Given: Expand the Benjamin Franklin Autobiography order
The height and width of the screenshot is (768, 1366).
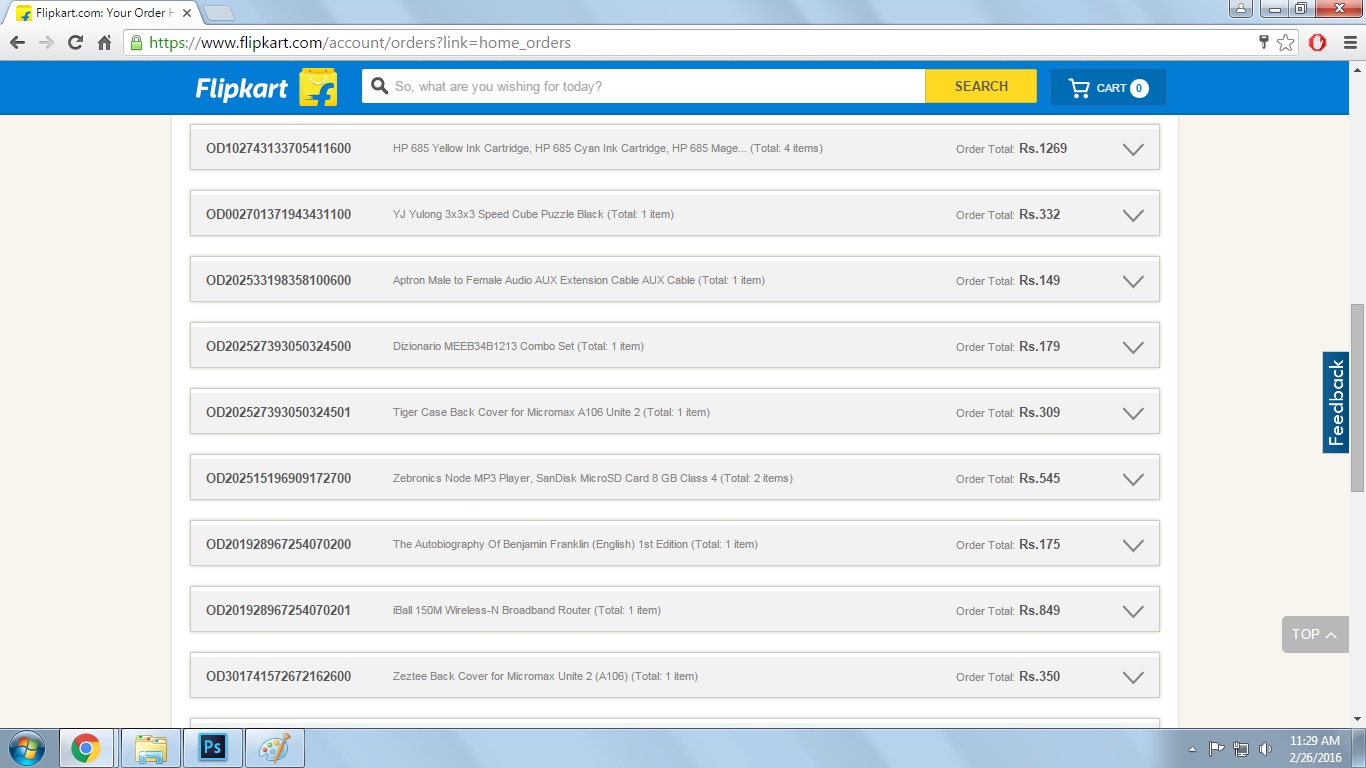Looking at the screenshot, I should coord(1132,545).
